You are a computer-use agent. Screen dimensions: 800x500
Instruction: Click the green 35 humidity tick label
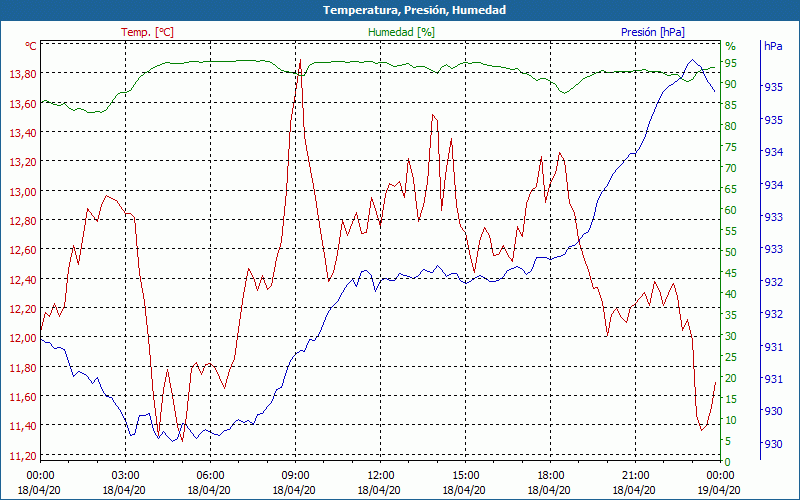731,315
